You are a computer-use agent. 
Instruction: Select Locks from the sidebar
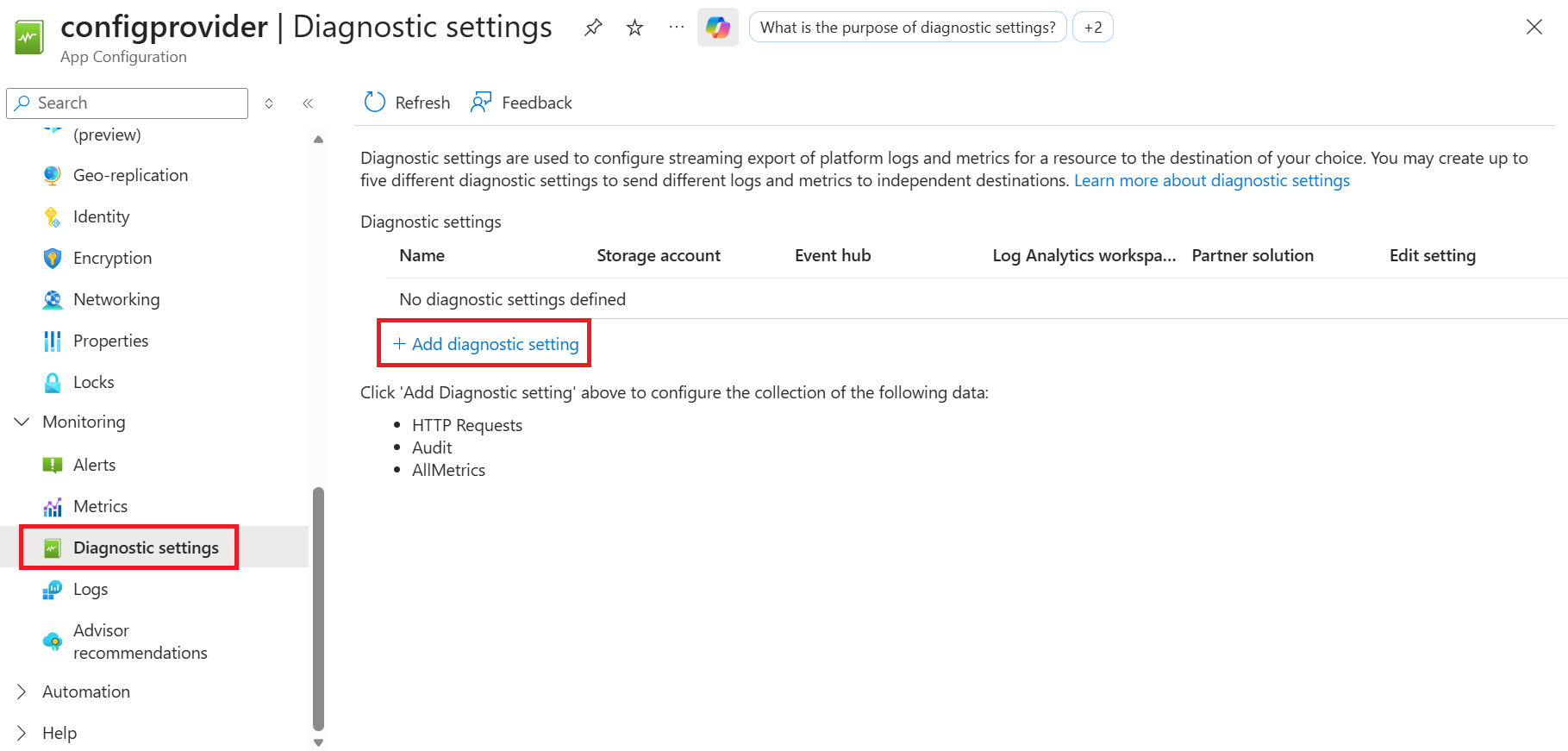coord(94,382)
